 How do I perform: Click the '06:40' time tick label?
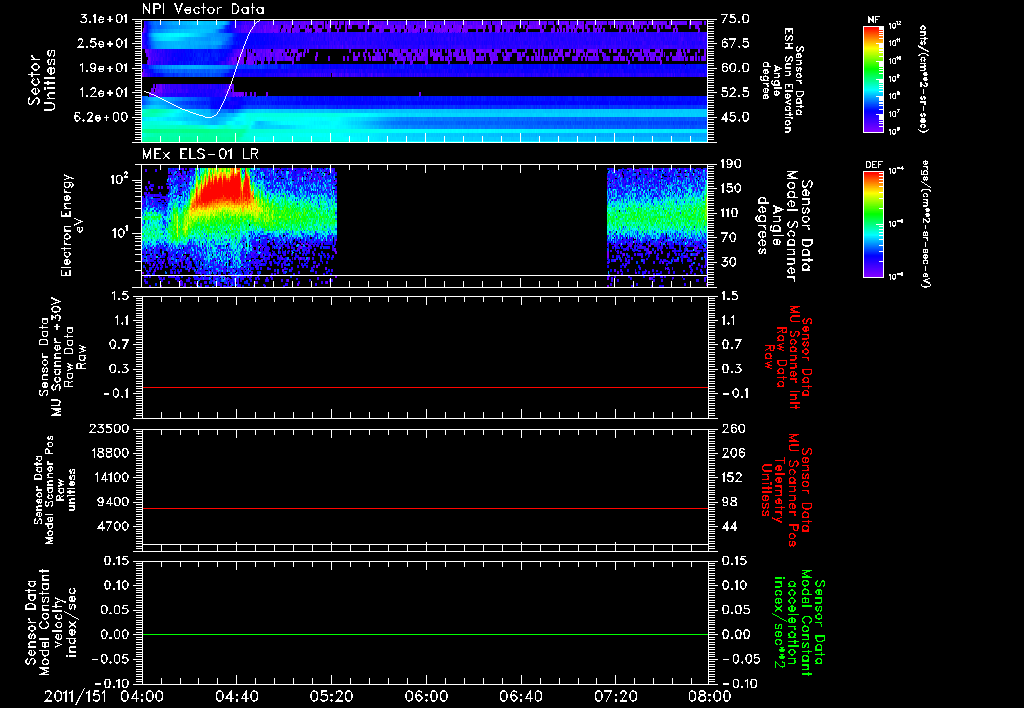pos(520,696)
